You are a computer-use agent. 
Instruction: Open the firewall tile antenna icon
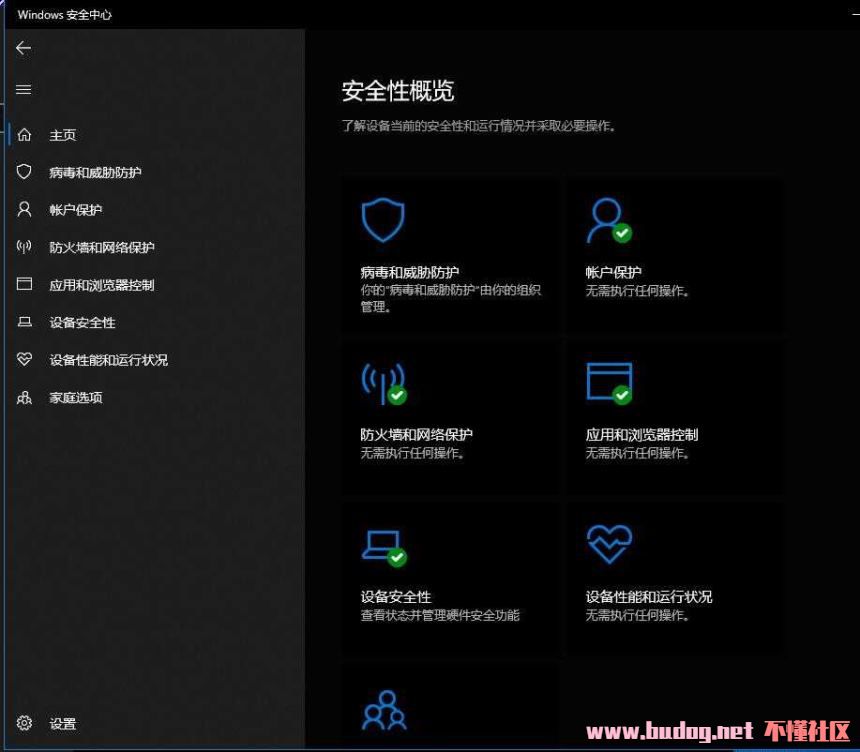384,384
